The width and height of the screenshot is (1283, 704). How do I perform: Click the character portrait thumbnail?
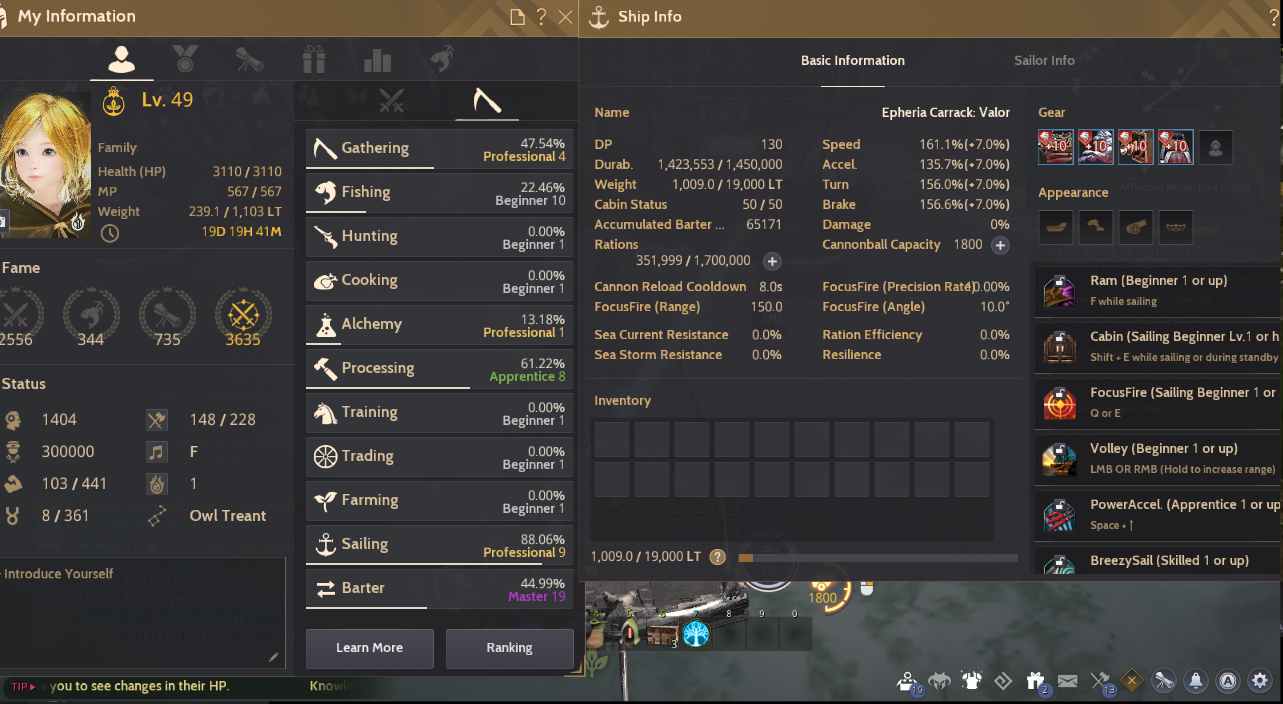pos(45,164)
